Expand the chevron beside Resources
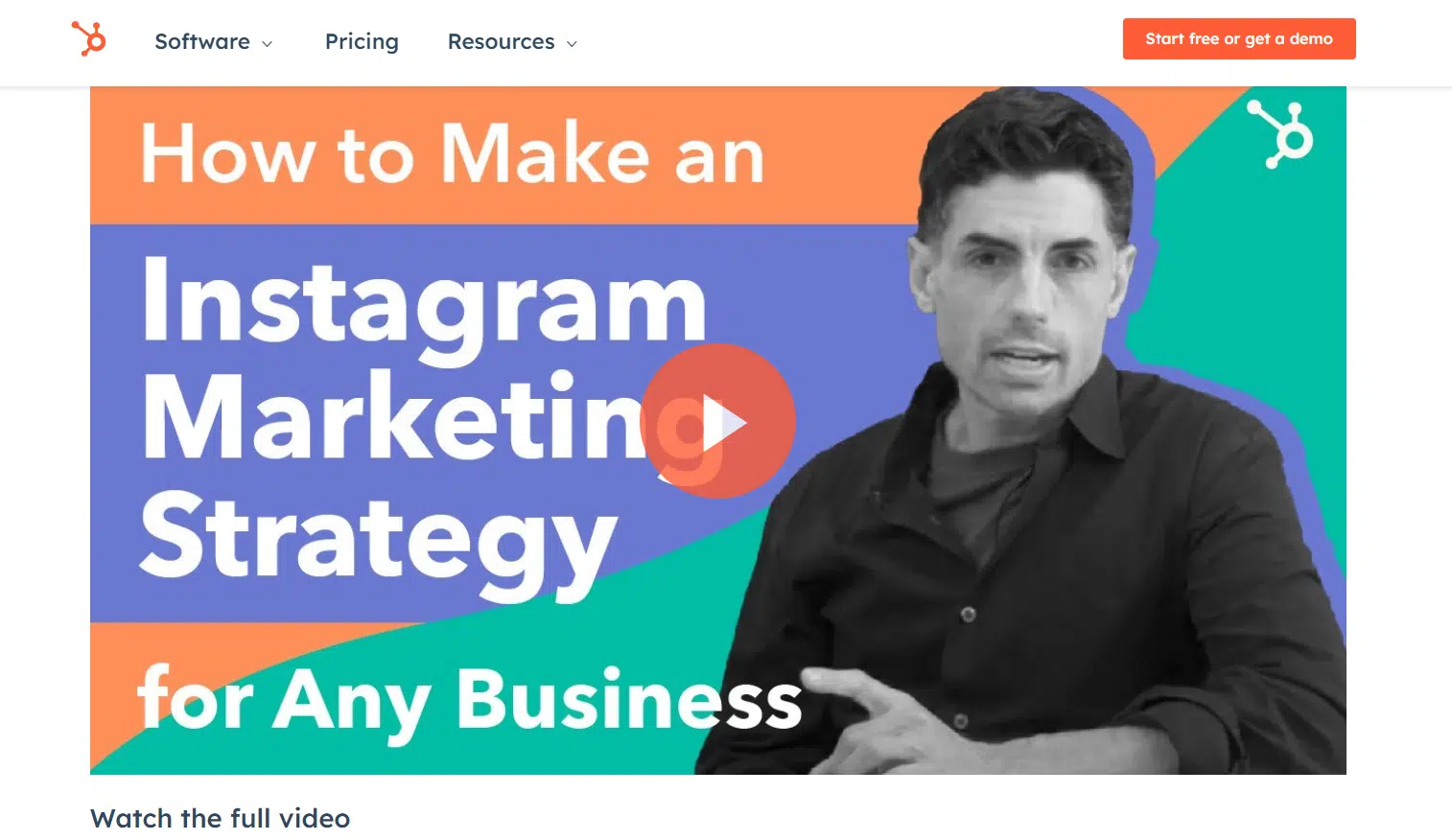The height and width of the screenshot is (840, 1452). point(572,44)
